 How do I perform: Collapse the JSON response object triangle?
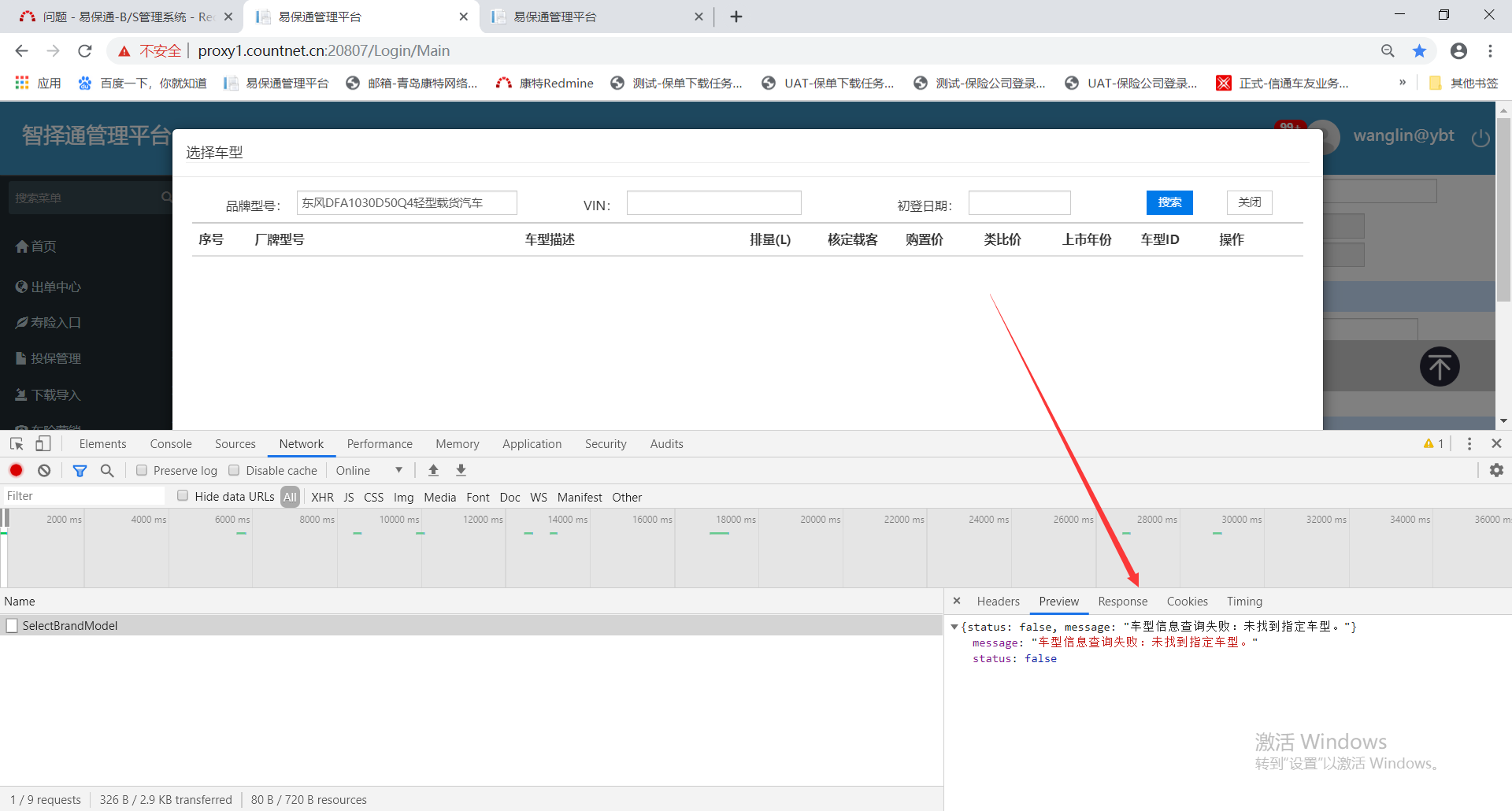[954, 627]
